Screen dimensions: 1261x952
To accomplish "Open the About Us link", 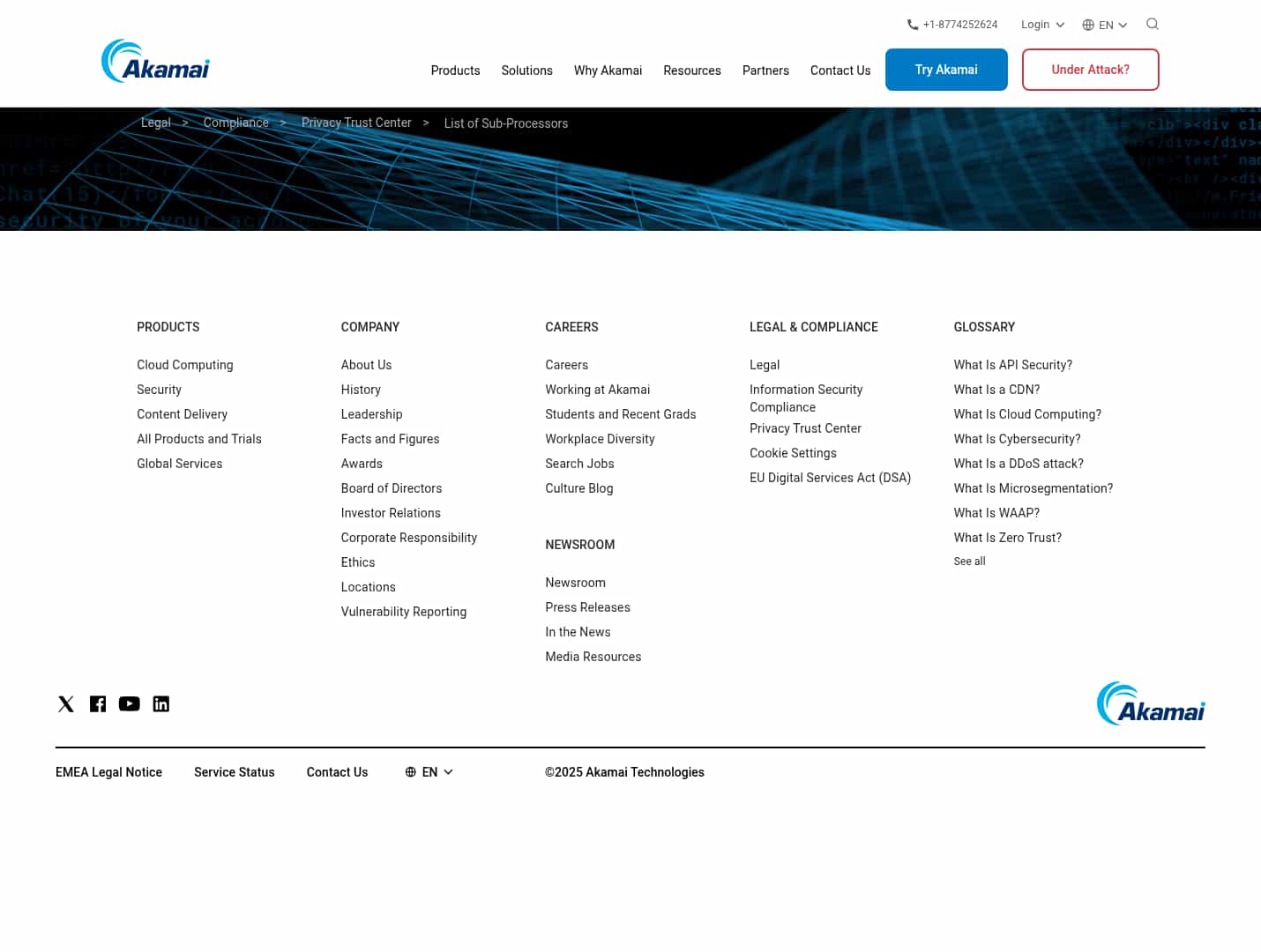I will (x=367, y=365).
